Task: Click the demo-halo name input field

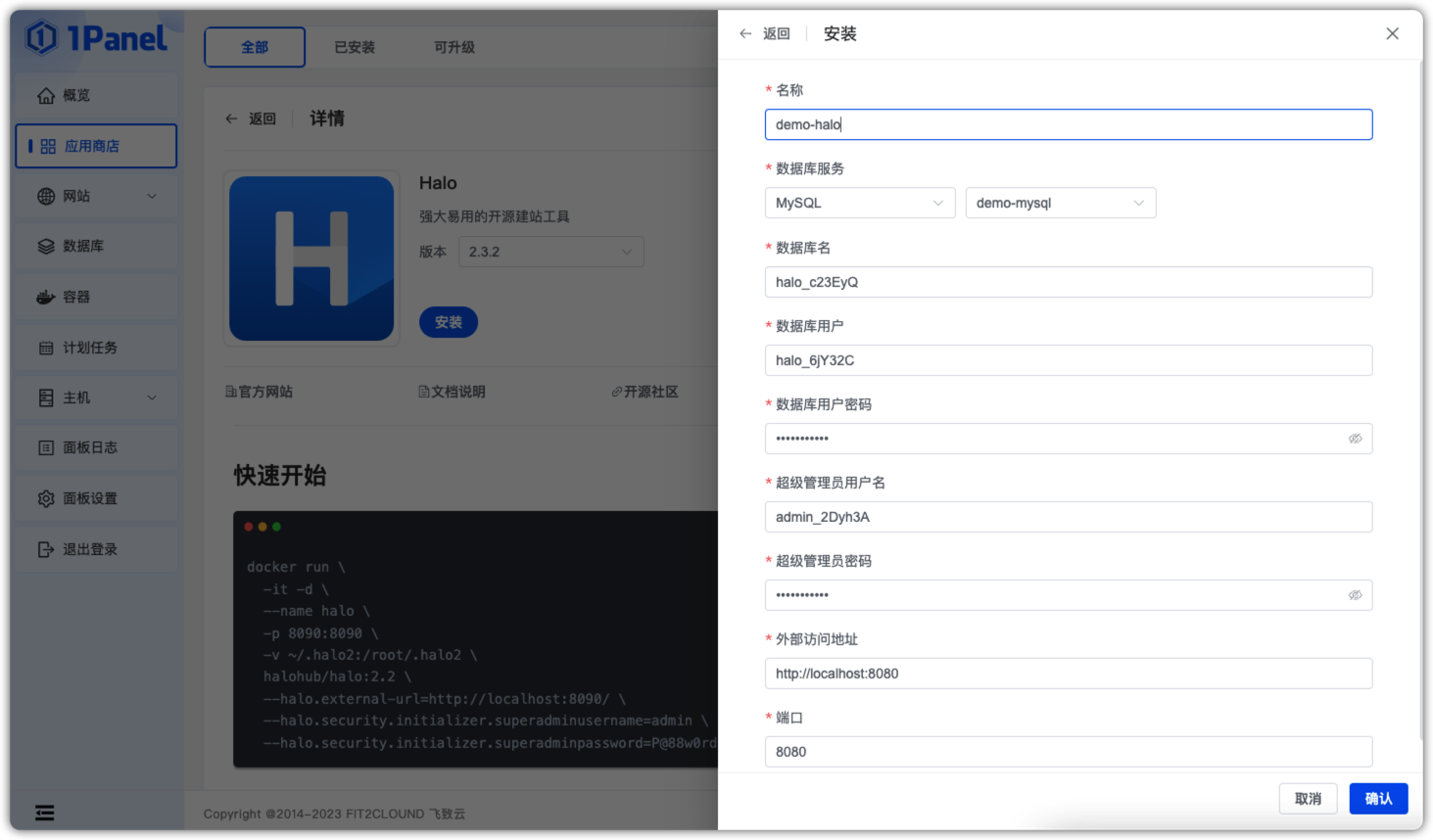Action: [x=1068, y=124]
